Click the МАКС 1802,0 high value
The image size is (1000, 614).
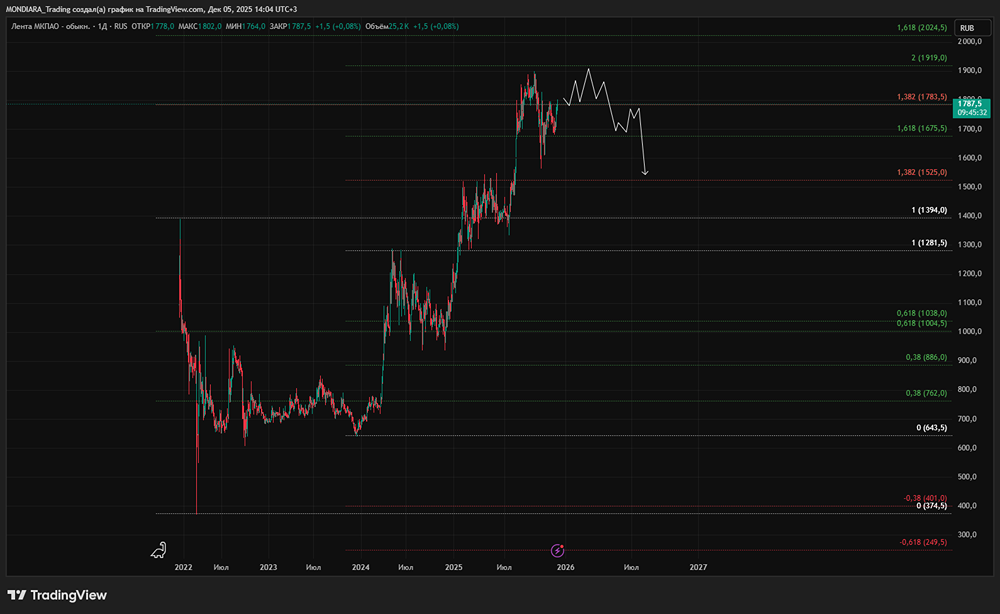pos(200,26)
